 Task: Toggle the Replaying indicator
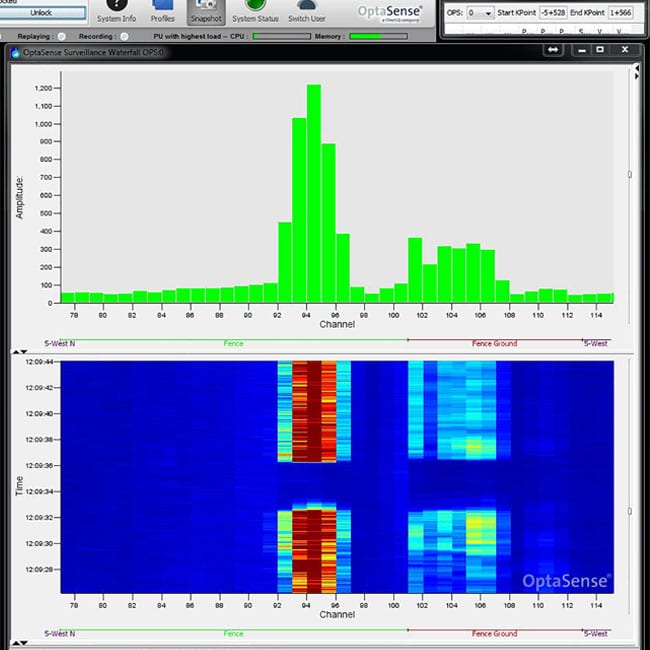pos(62,36)
